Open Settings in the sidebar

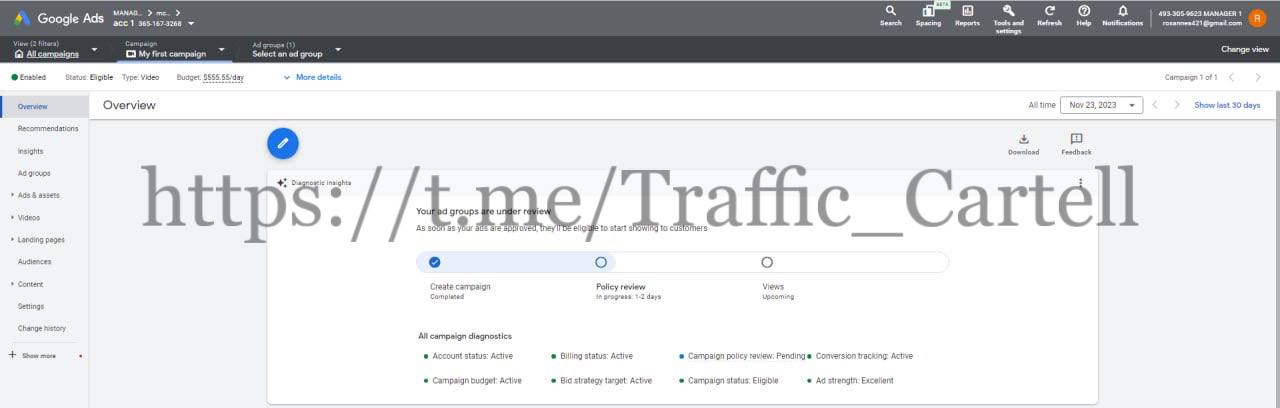(31, 306)
